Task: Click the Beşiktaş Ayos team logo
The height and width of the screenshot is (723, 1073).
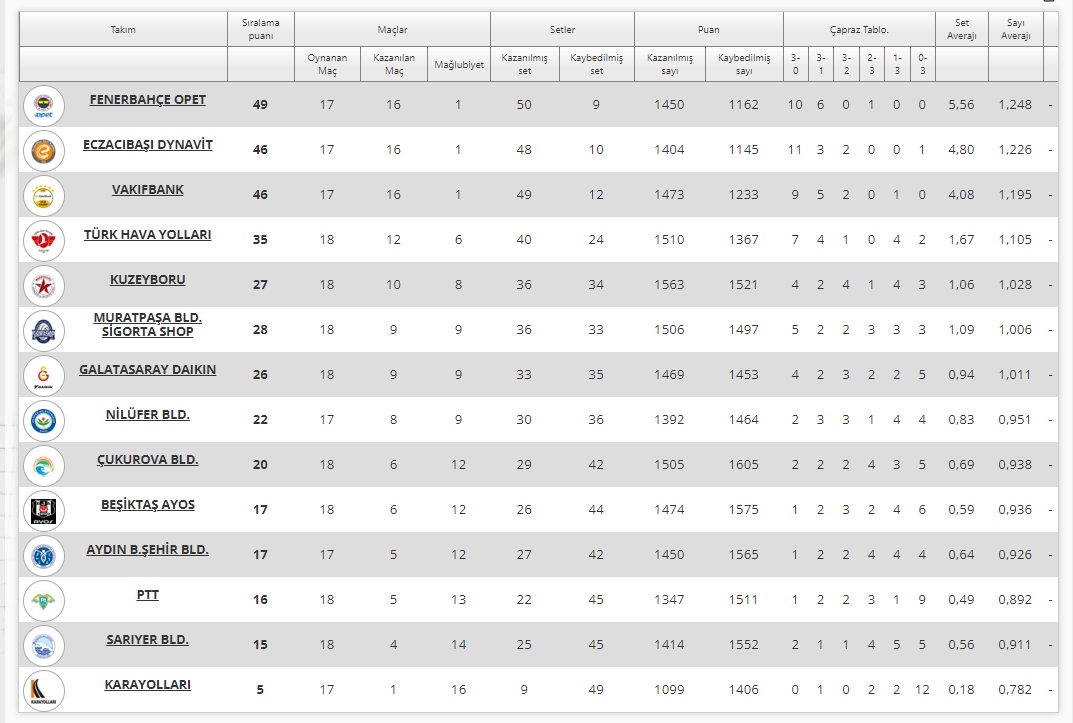Action: pos(44,510)
